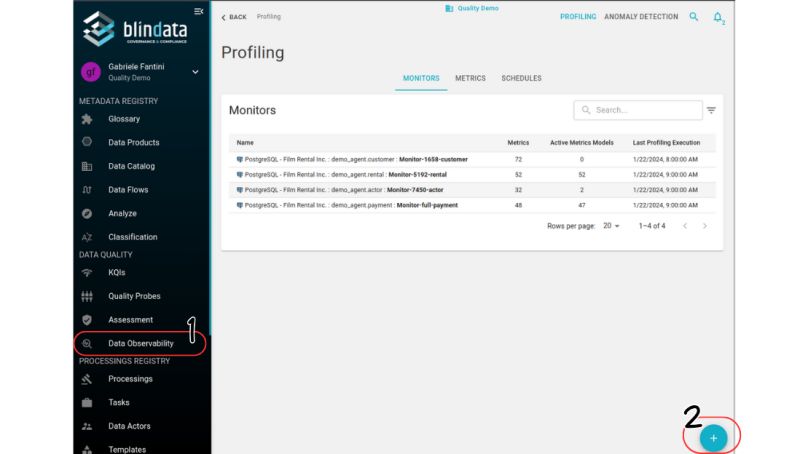800x454 pixels.
Task: Click the Profiling breadcrumb text
Action: (x=269, y=17)
